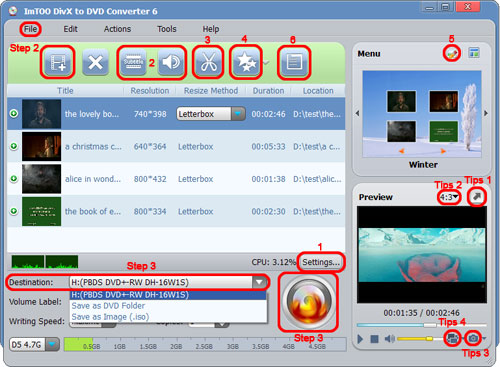The image size is (500, 367).
Task: Toggle checkmark for alice in wonderland row
Action: point(14,179)
